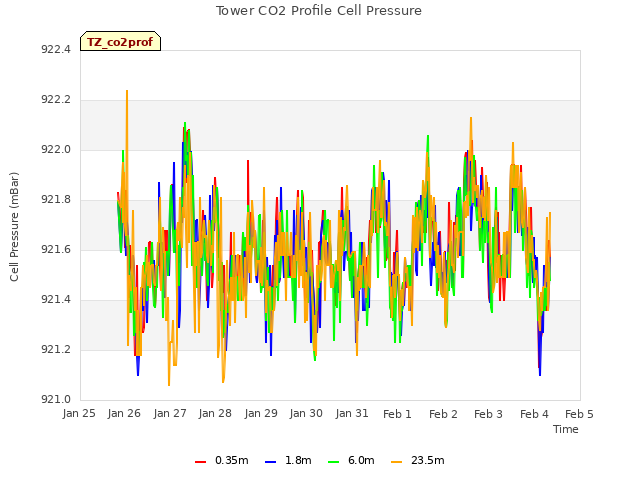
Task: Click the 921.2 y-axis label
Action: coord(56,350)
